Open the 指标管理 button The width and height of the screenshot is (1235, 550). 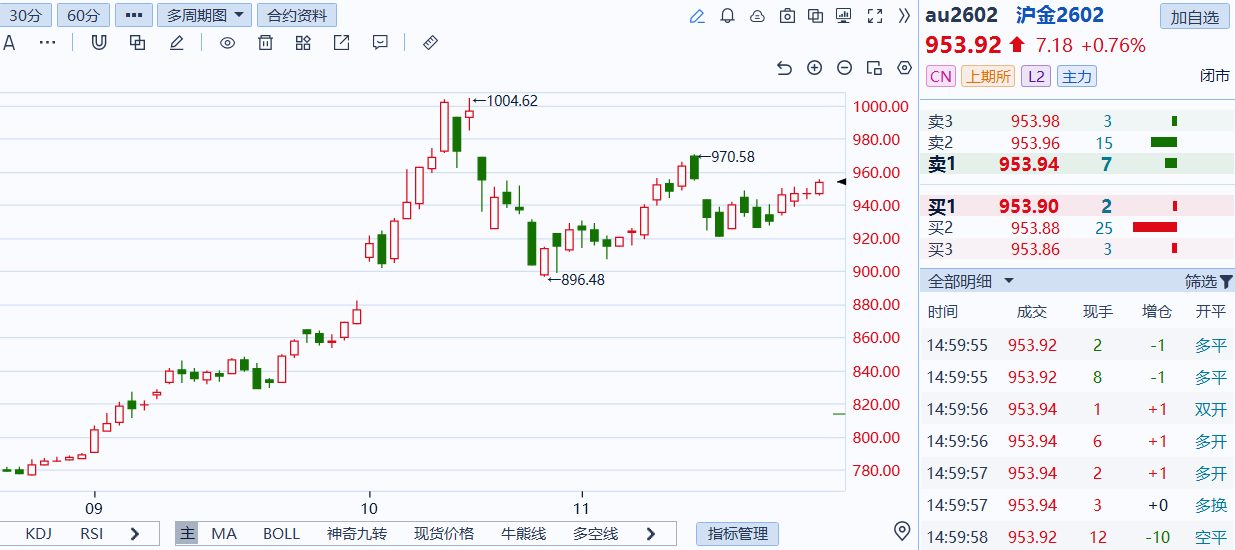pos(737,534)
